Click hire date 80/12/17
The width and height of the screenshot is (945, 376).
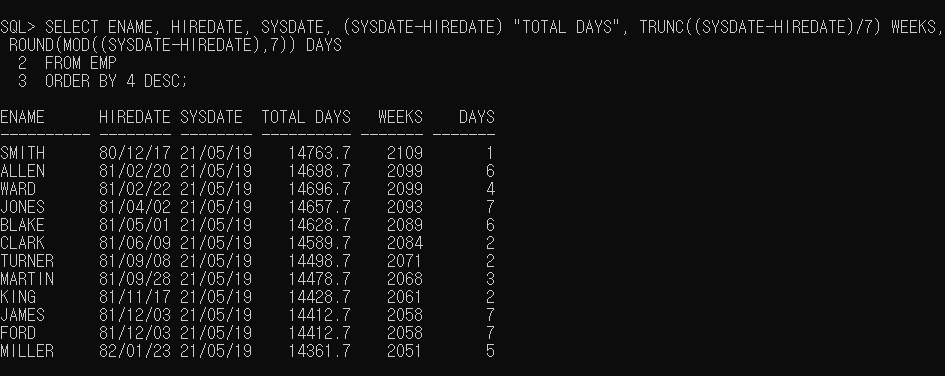(135, 153)
